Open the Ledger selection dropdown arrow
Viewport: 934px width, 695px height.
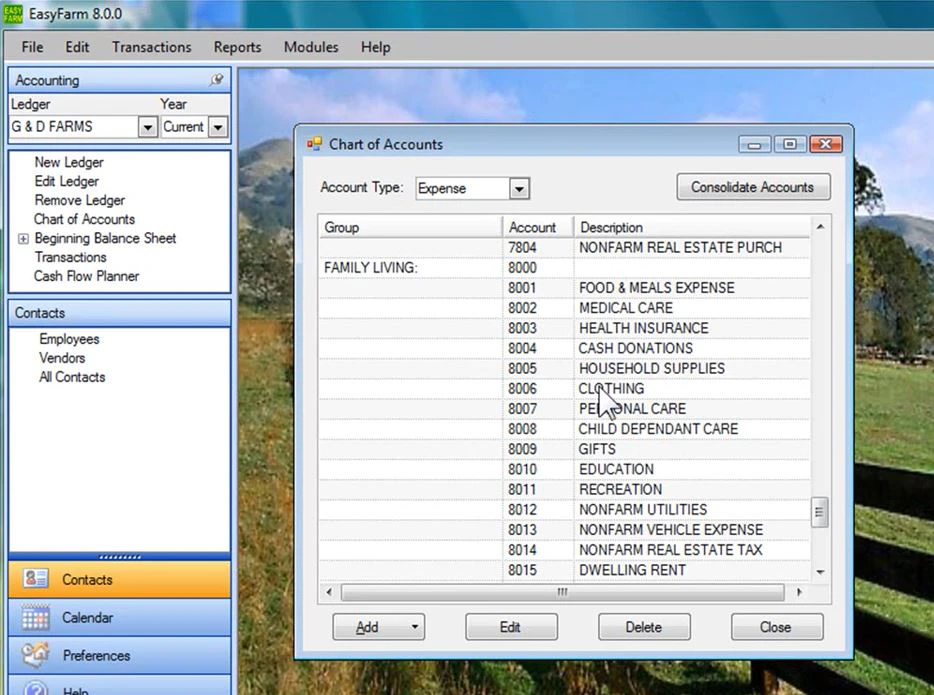146,127
